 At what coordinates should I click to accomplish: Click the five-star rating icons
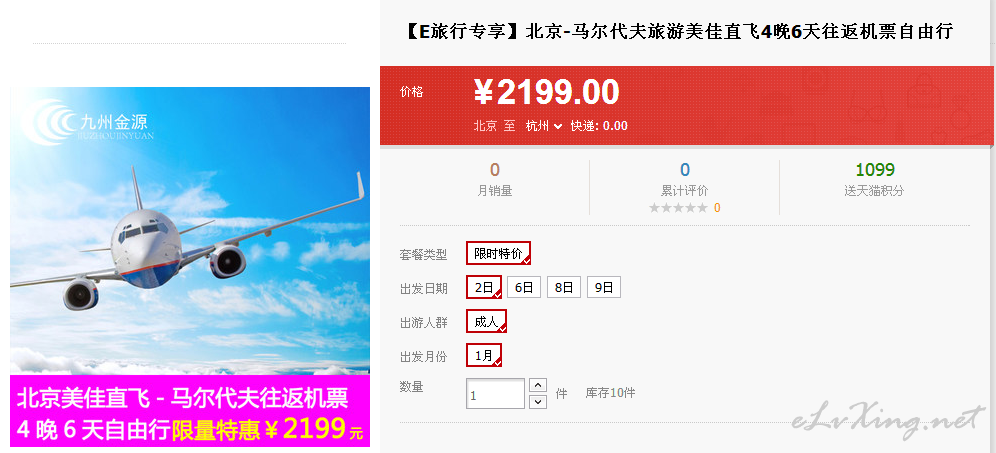(678, 208)
